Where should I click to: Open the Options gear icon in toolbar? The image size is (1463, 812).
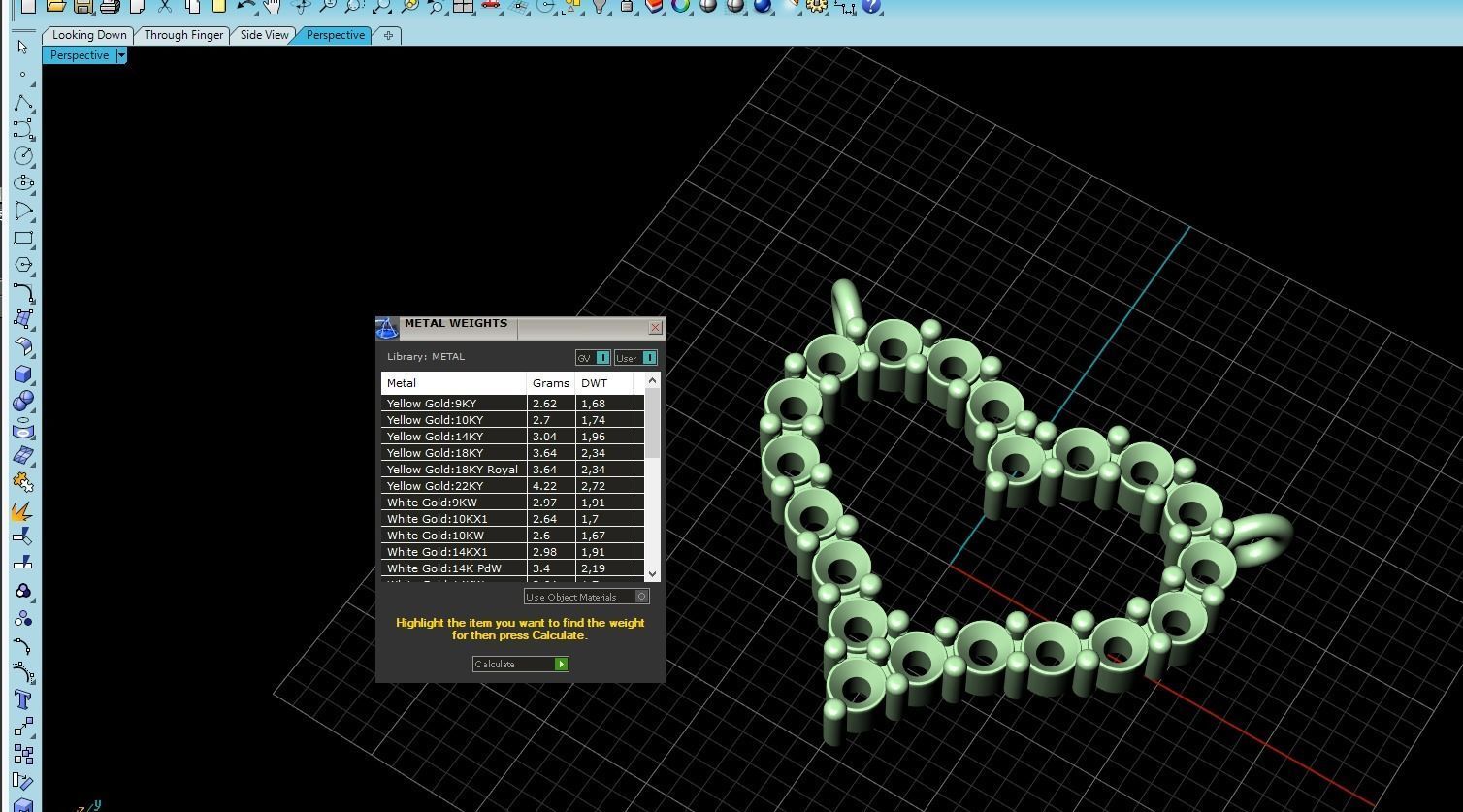(817, 6)
